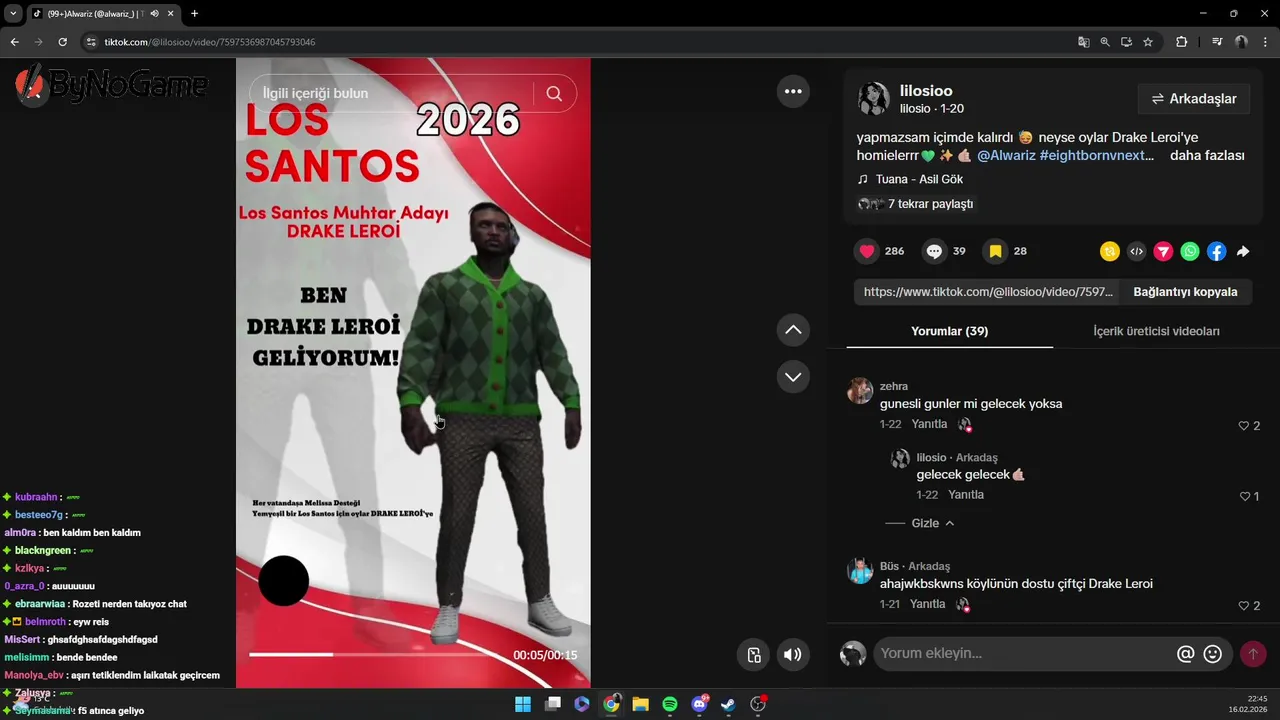Click 7 tekrar paylaştı reposts text
The image size is (1280, 720).
click(x=930, y=204)
